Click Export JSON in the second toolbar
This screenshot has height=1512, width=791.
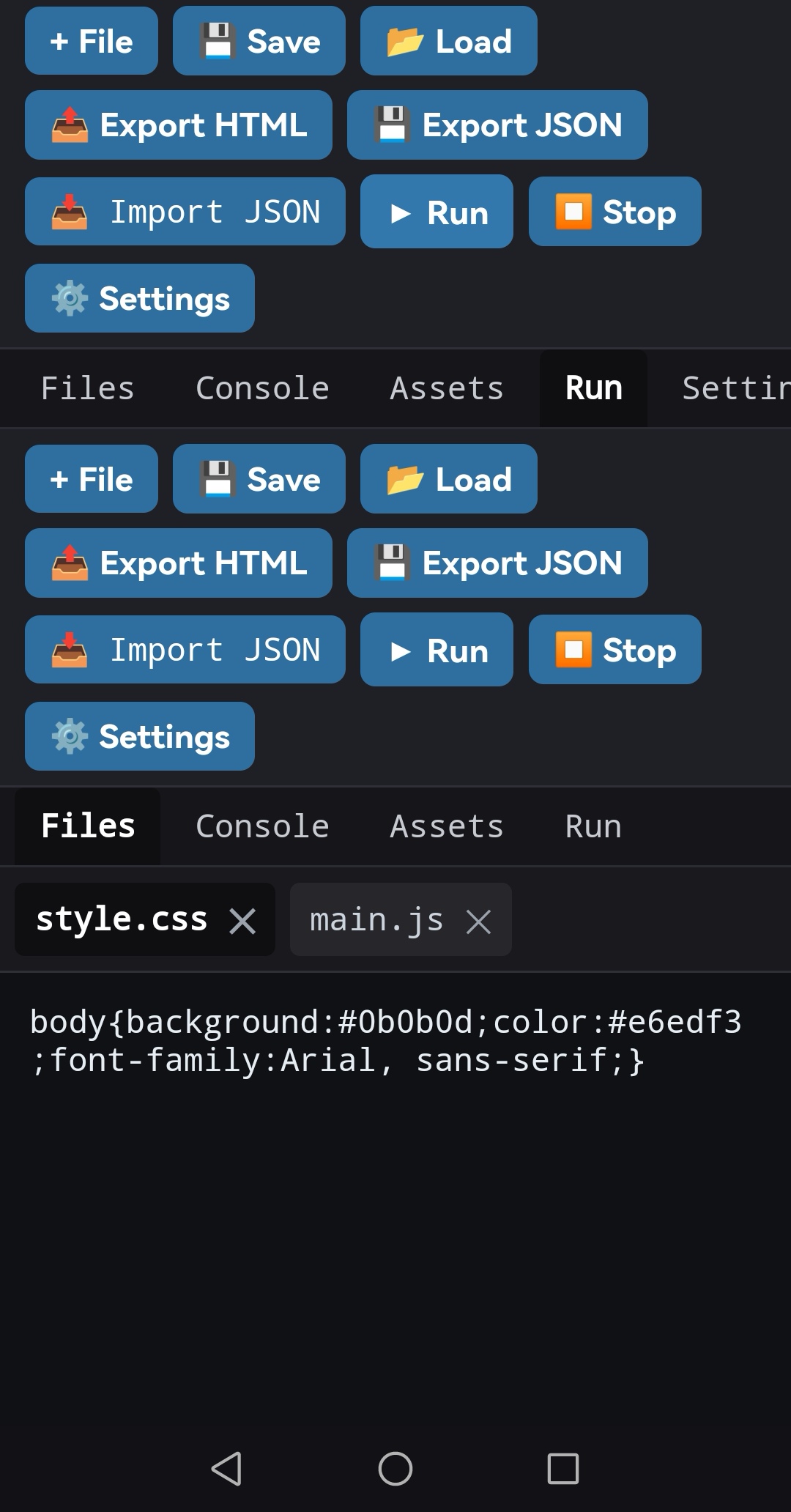pyautogui.click(x=497, y=563)
